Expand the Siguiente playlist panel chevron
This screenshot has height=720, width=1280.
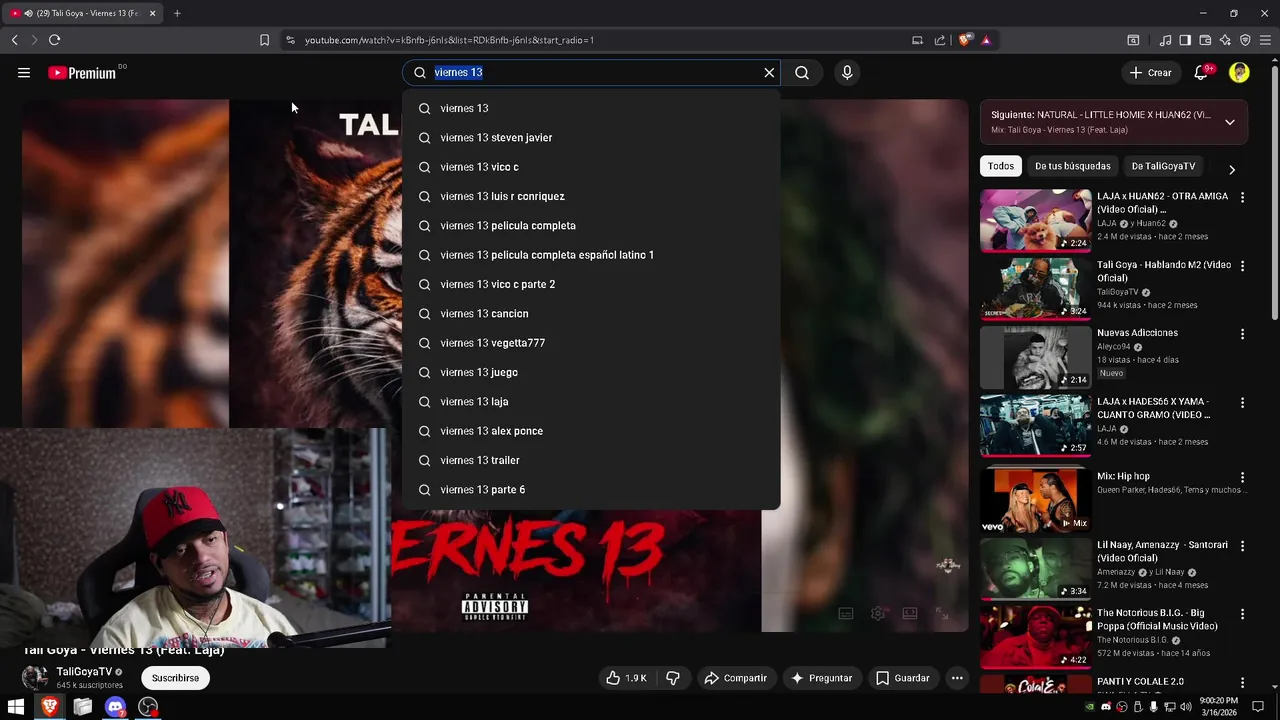coord(1230,122)
